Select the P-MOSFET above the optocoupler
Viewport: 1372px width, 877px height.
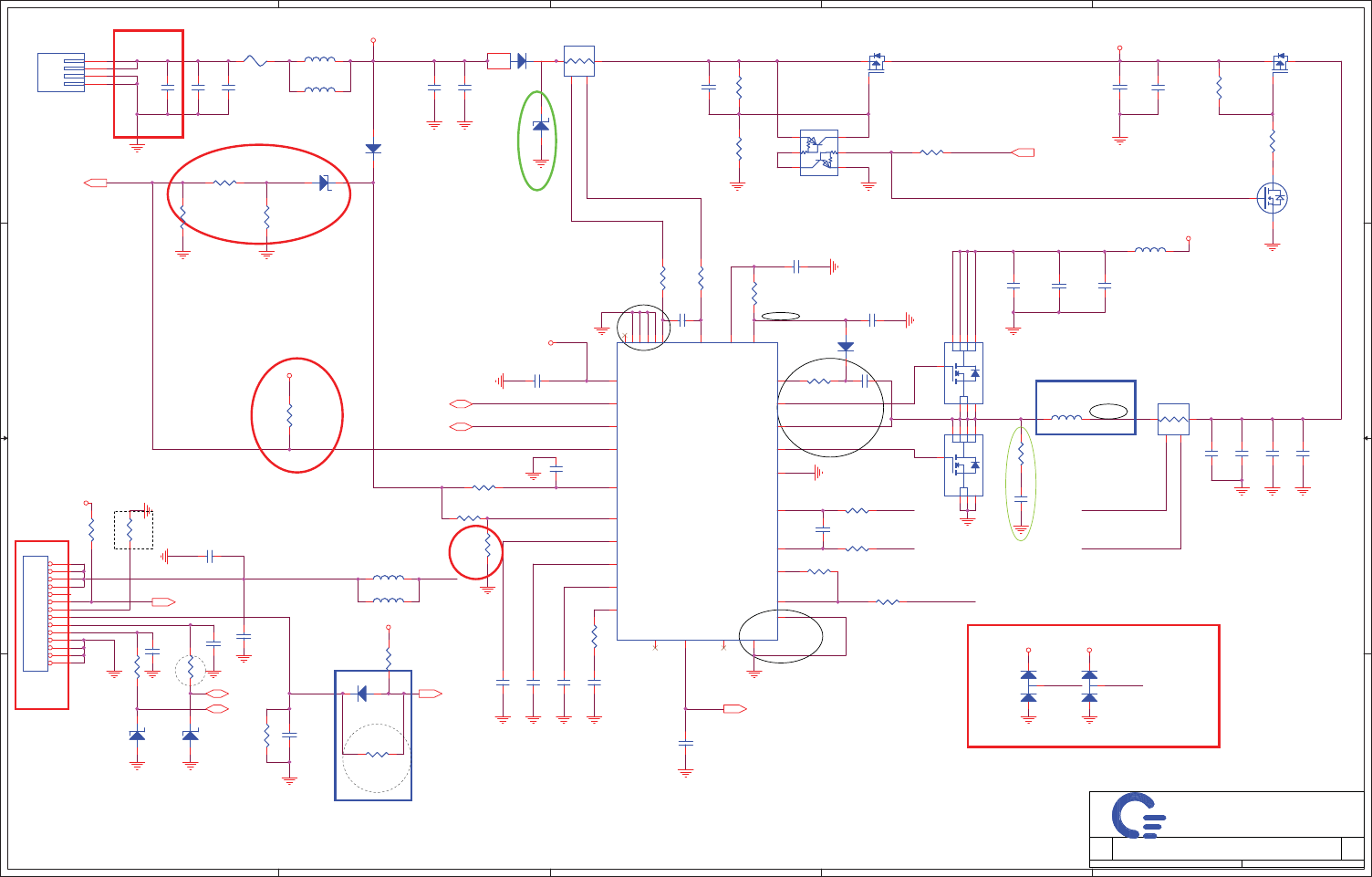pyautogui.click(x=876, y=62)
